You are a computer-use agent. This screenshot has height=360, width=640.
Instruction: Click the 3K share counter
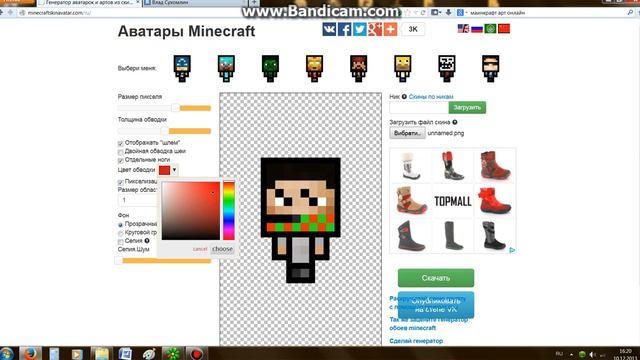[413, 29]
